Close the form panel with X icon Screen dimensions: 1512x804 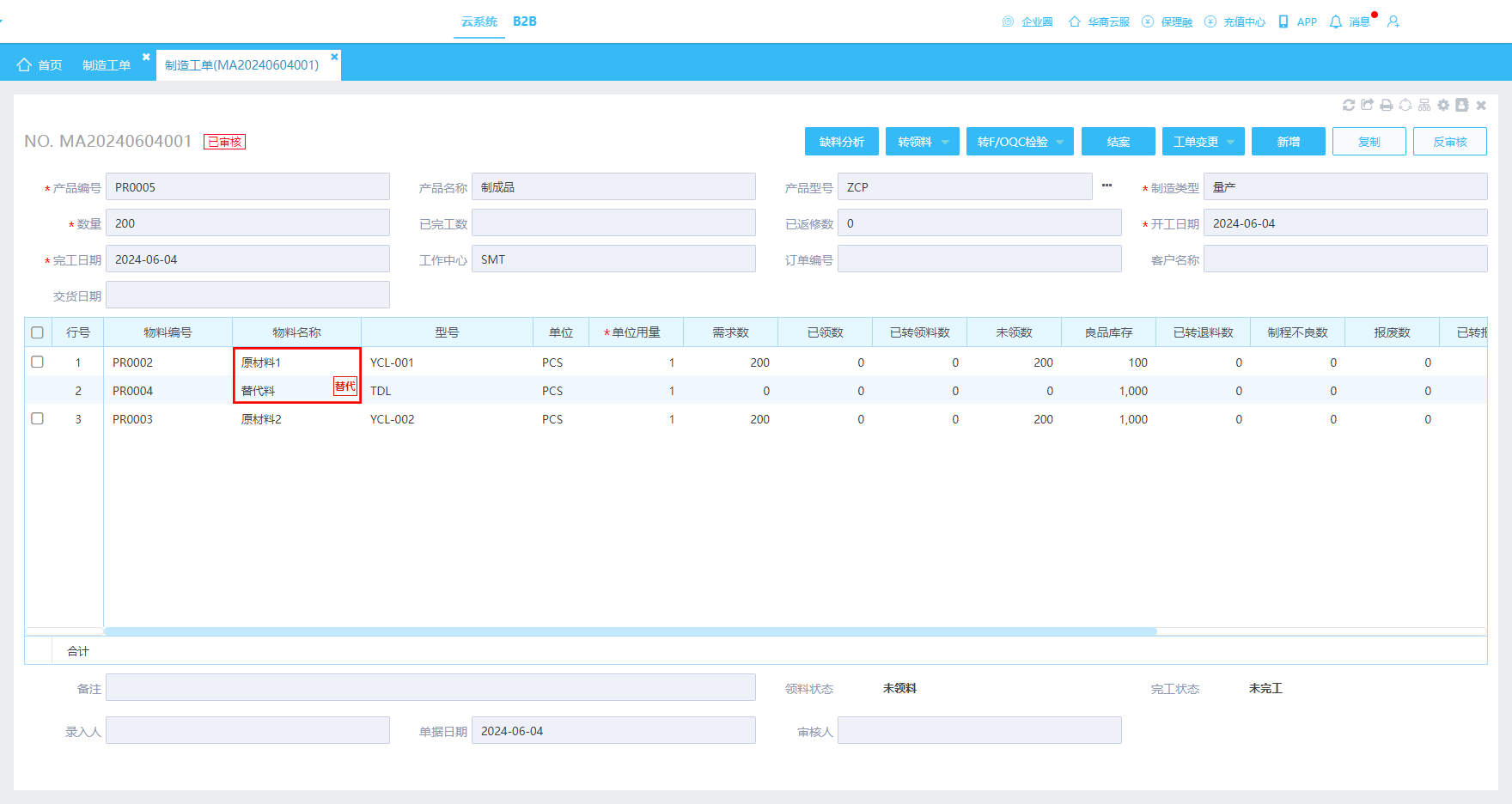[x=1481, y=105]
